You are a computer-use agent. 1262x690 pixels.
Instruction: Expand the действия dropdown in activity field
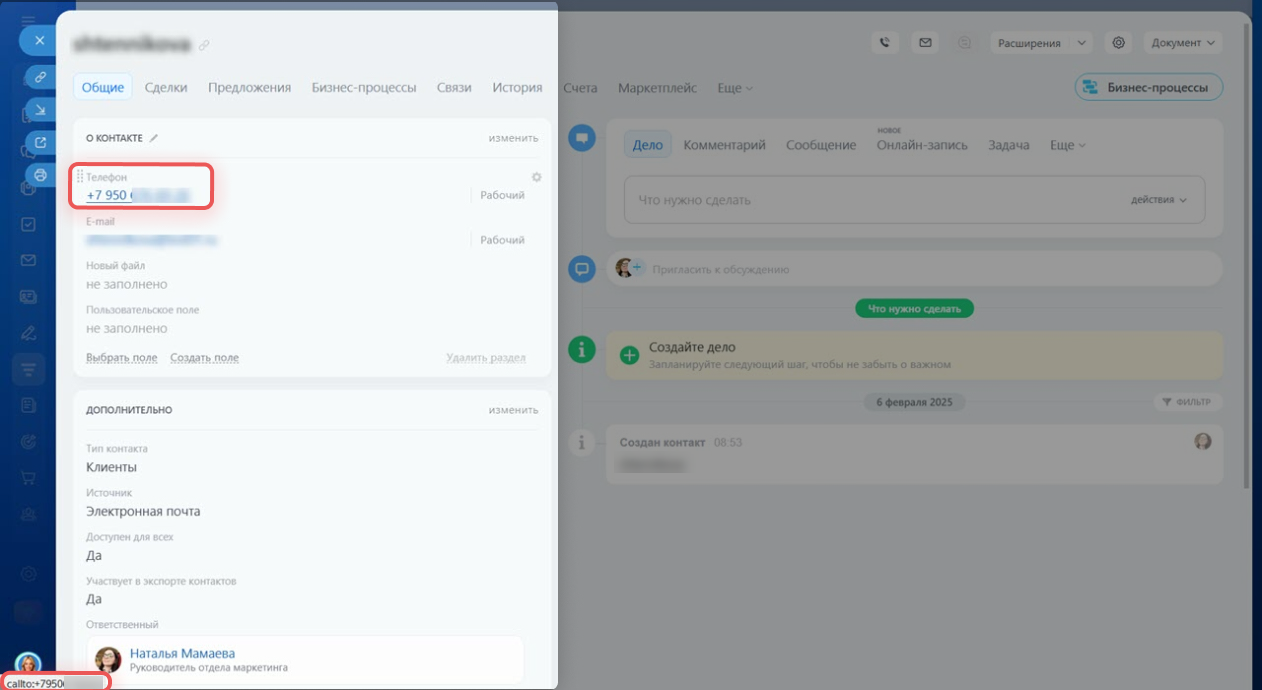tap(1158, 200)
